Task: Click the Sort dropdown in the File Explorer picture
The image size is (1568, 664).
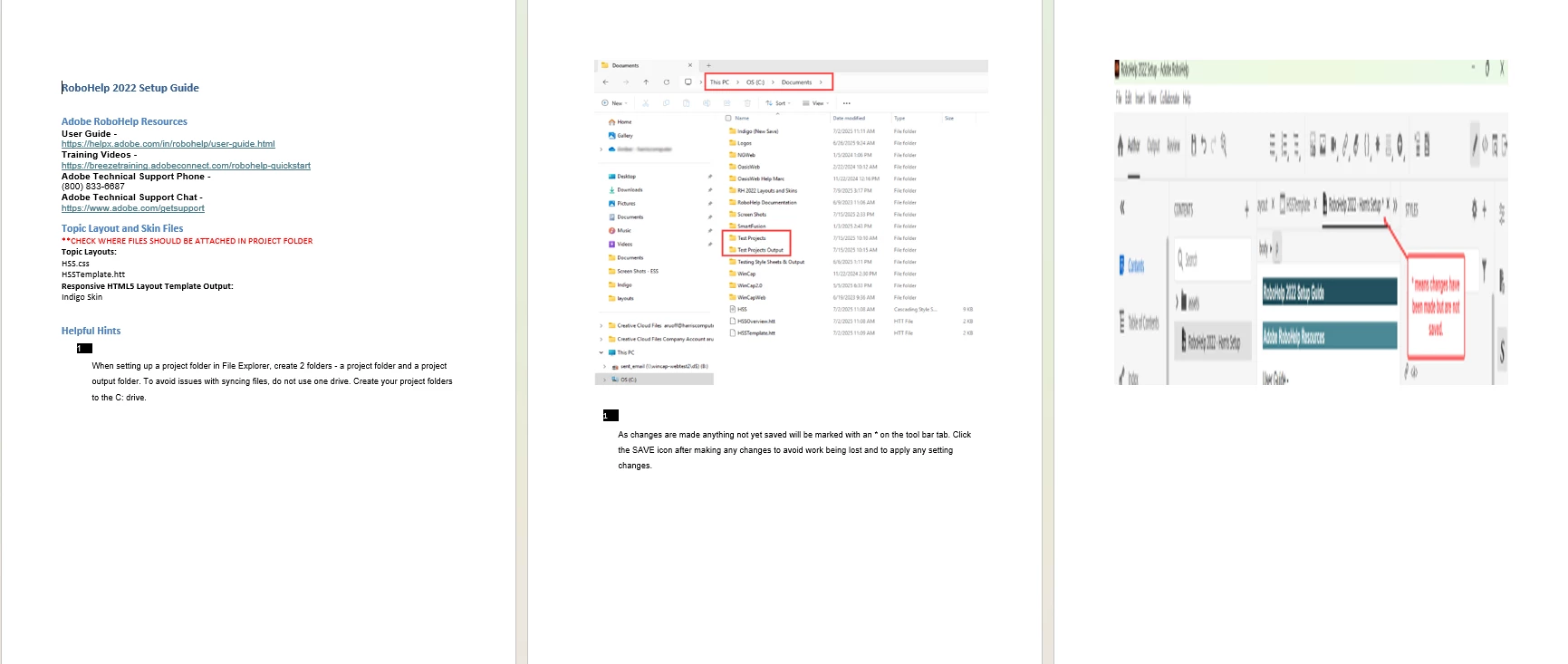Action: pyautogui.click(x=778, y=103)
